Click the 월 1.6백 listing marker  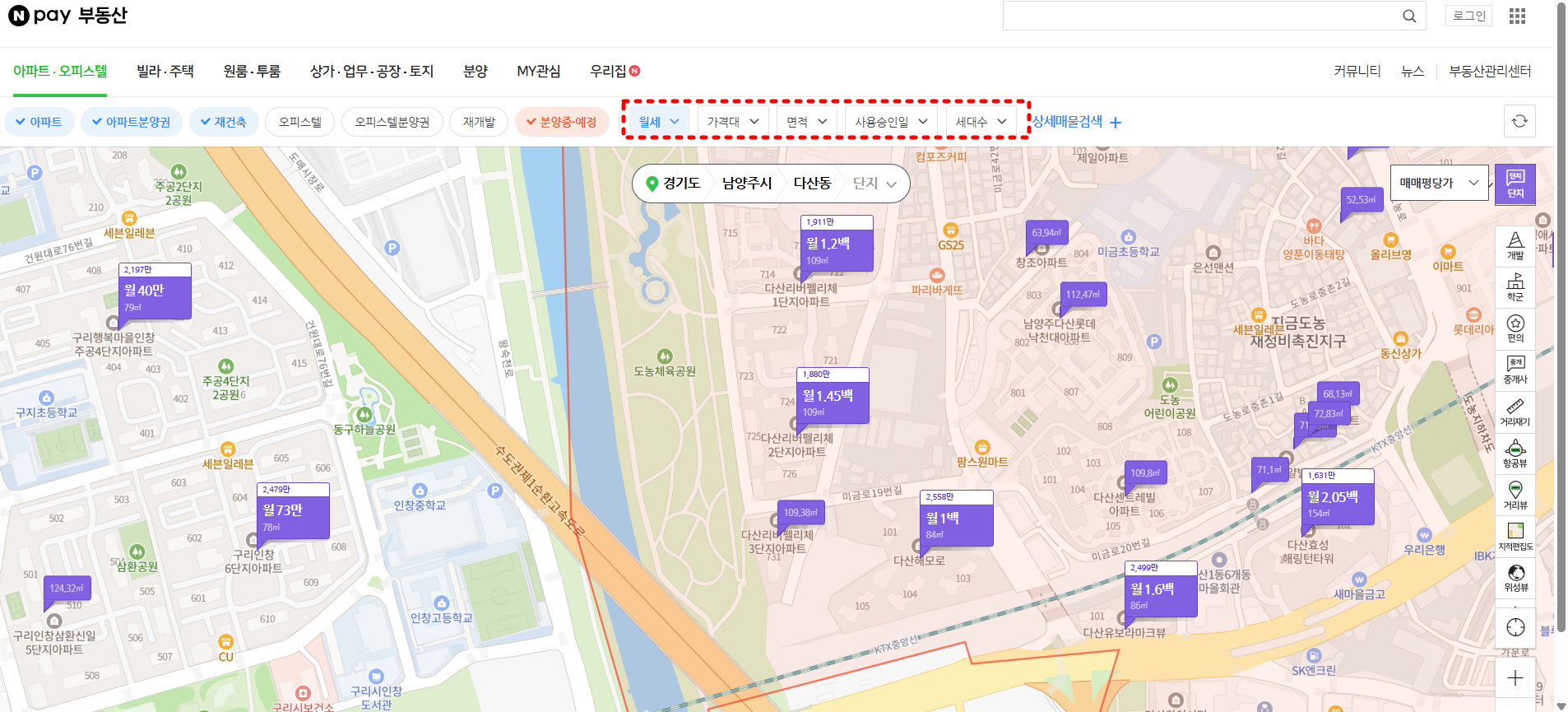(x=1161, y=589)
